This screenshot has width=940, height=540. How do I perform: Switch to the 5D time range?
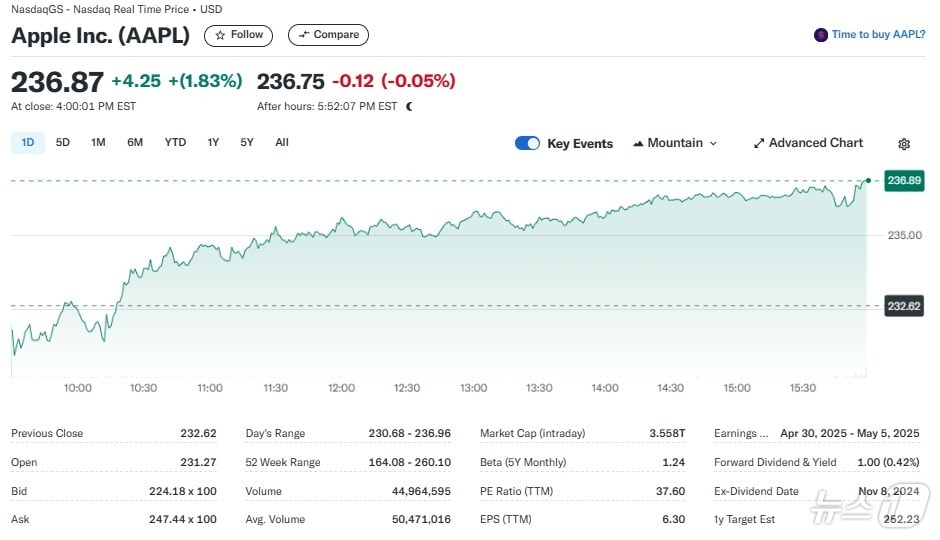pyautogui.click(x=63, y=143)
